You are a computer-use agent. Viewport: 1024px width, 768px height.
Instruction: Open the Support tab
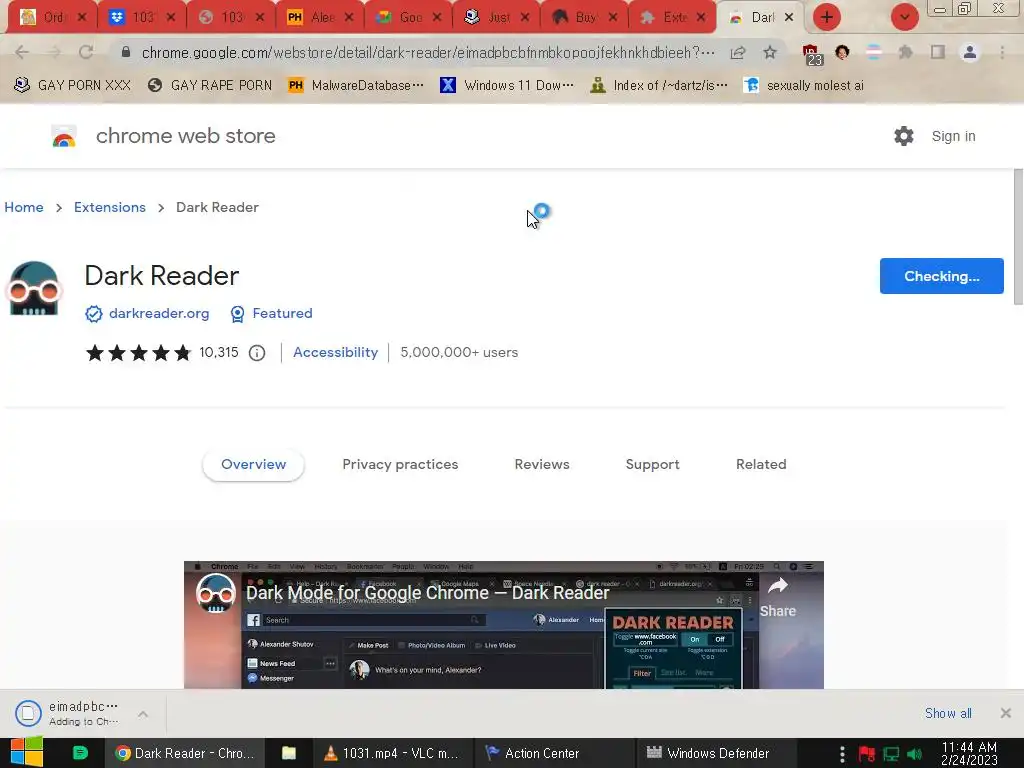pyautogui.click(x=652, y=464)
